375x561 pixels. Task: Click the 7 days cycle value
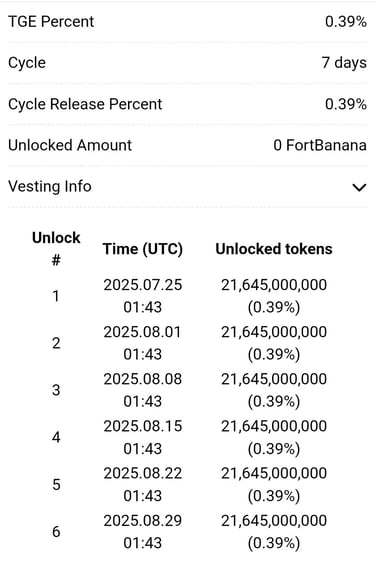pyautogui.click(x=344, y=63)
